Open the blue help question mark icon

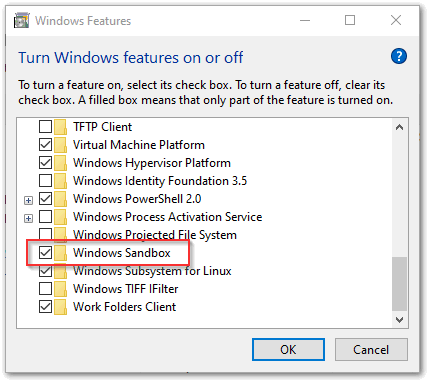[x=399, y=56]
